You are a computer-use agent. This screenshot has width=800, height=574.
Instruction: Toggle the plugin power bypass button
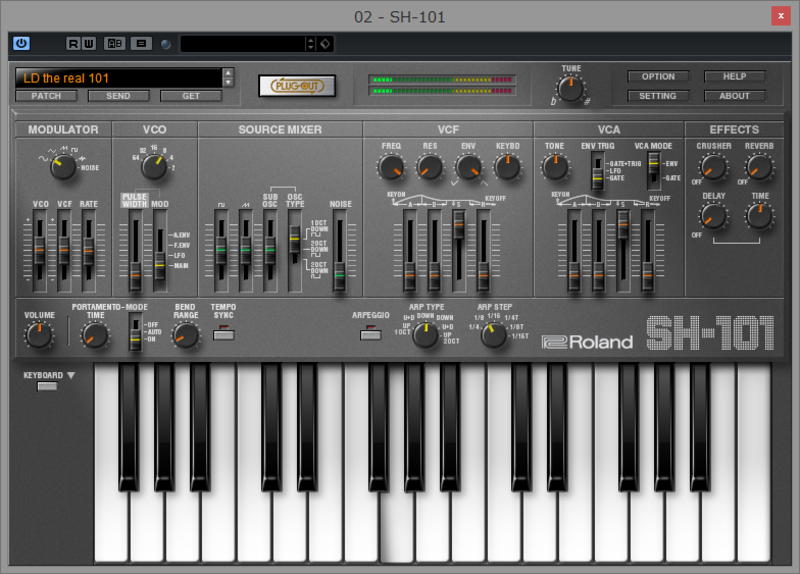(21, 43)
